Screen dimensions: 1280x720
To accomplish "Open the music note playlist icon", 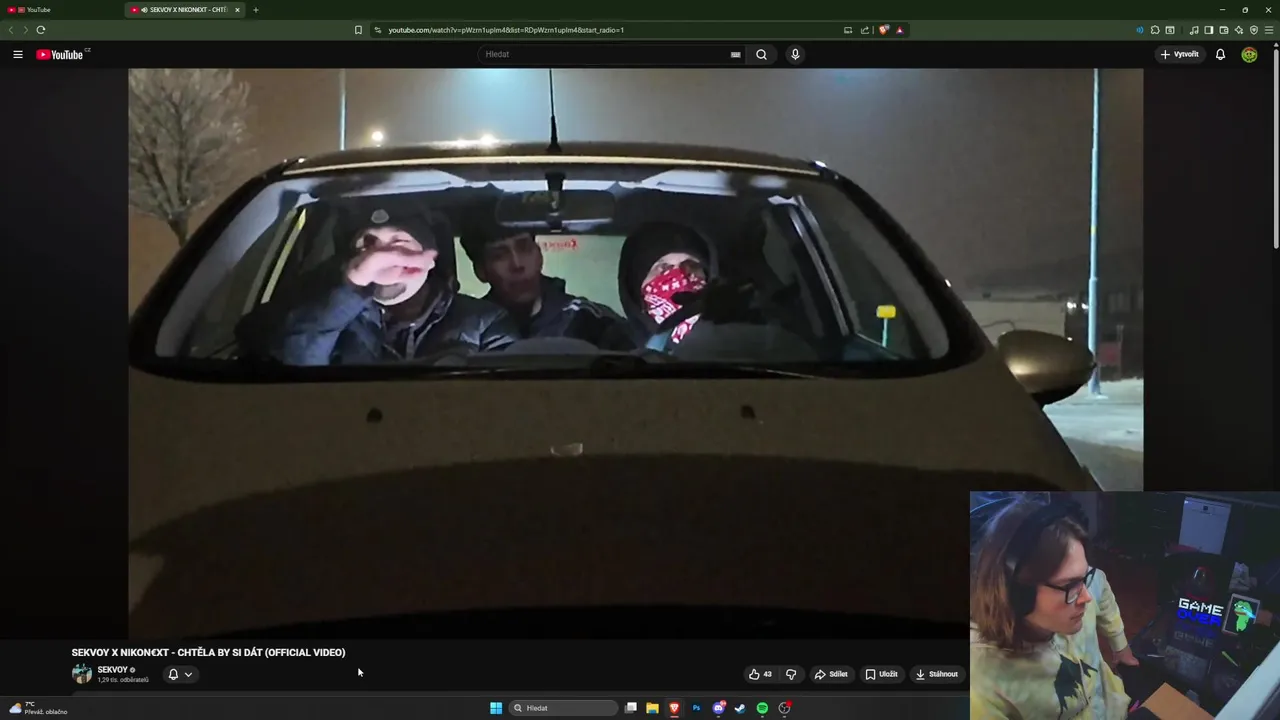I will tap(1193, 30).
